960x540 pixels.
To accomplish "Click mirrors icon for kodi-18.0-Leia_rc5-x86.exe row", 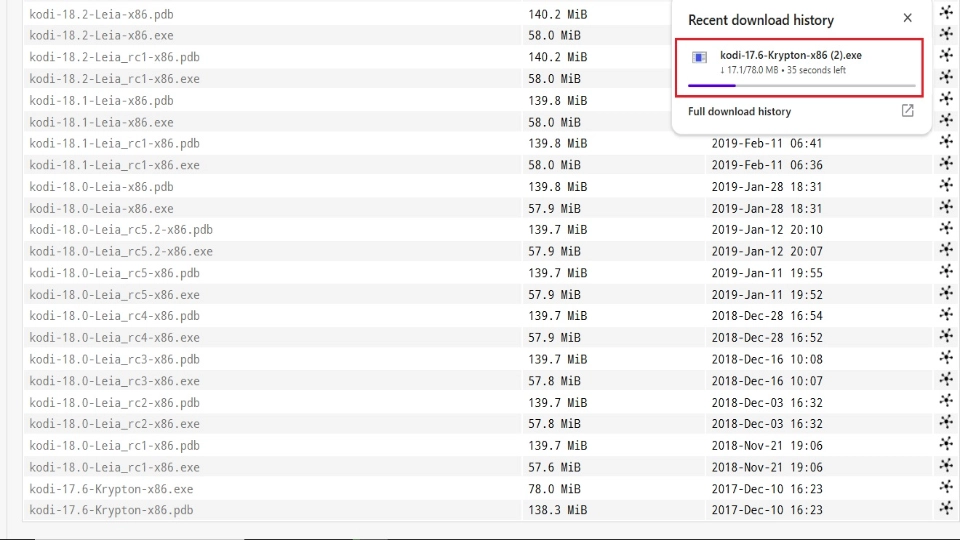I will click(947, 293).
